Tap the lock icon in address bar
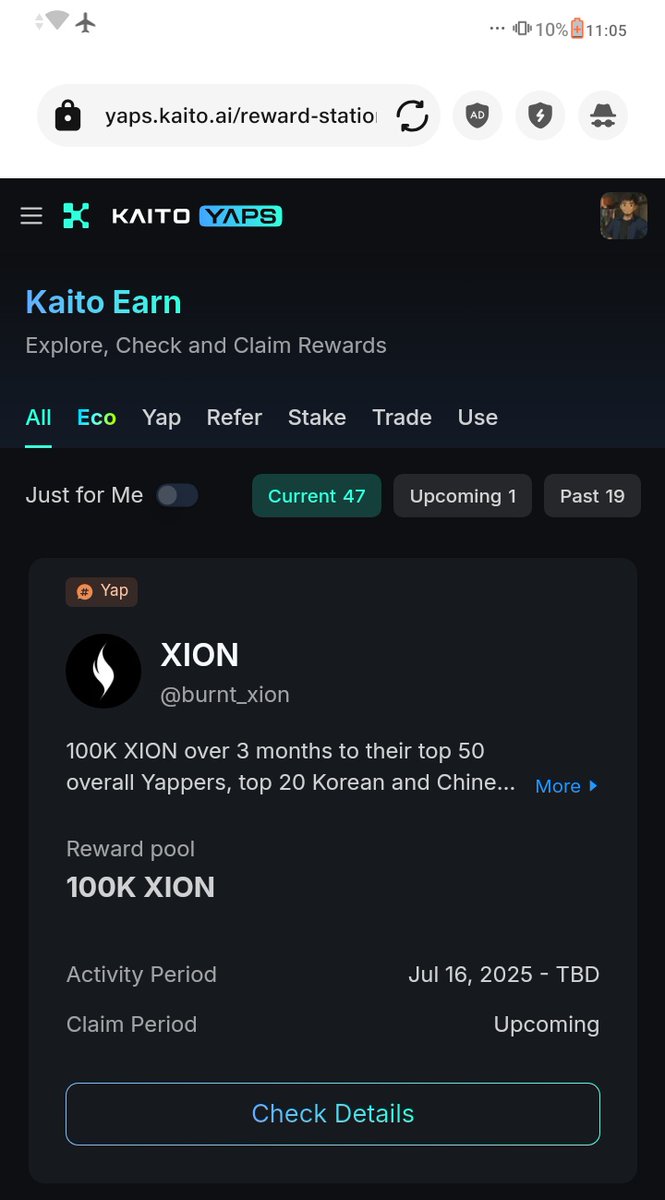665x1200 pixels. point(68,116)
